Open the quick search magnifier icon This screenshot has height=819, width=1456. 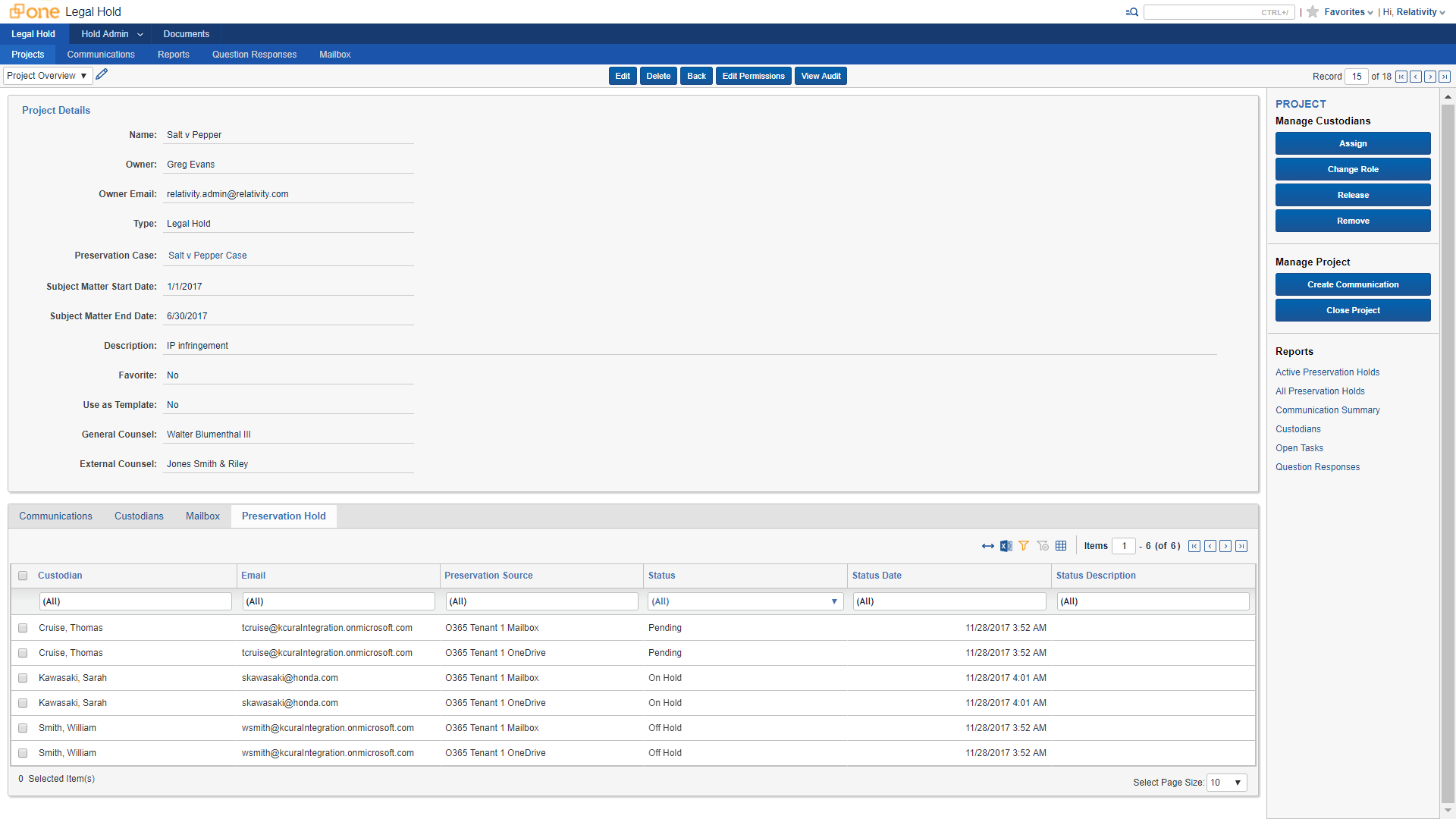click(1131, 12)
